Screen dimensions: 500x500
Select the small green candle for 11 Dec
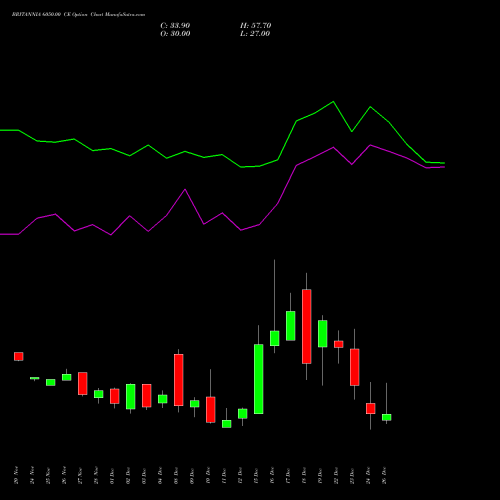pyautogui.click(x=227, y=424)
